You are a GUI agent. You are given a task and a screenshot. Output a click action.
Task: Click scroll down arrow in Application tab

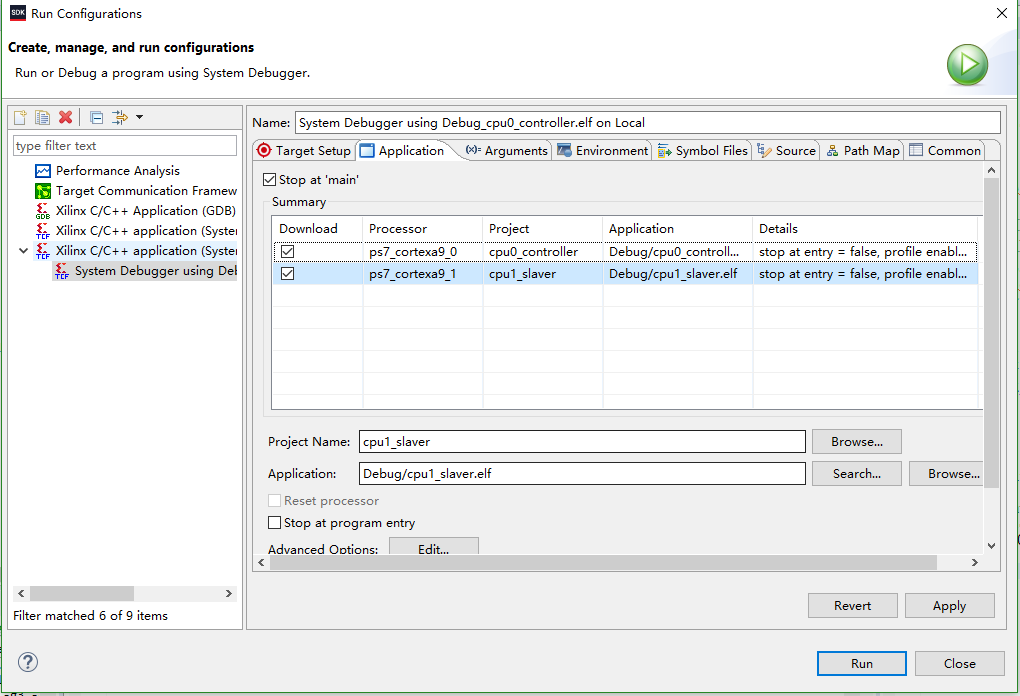(991, 546)
